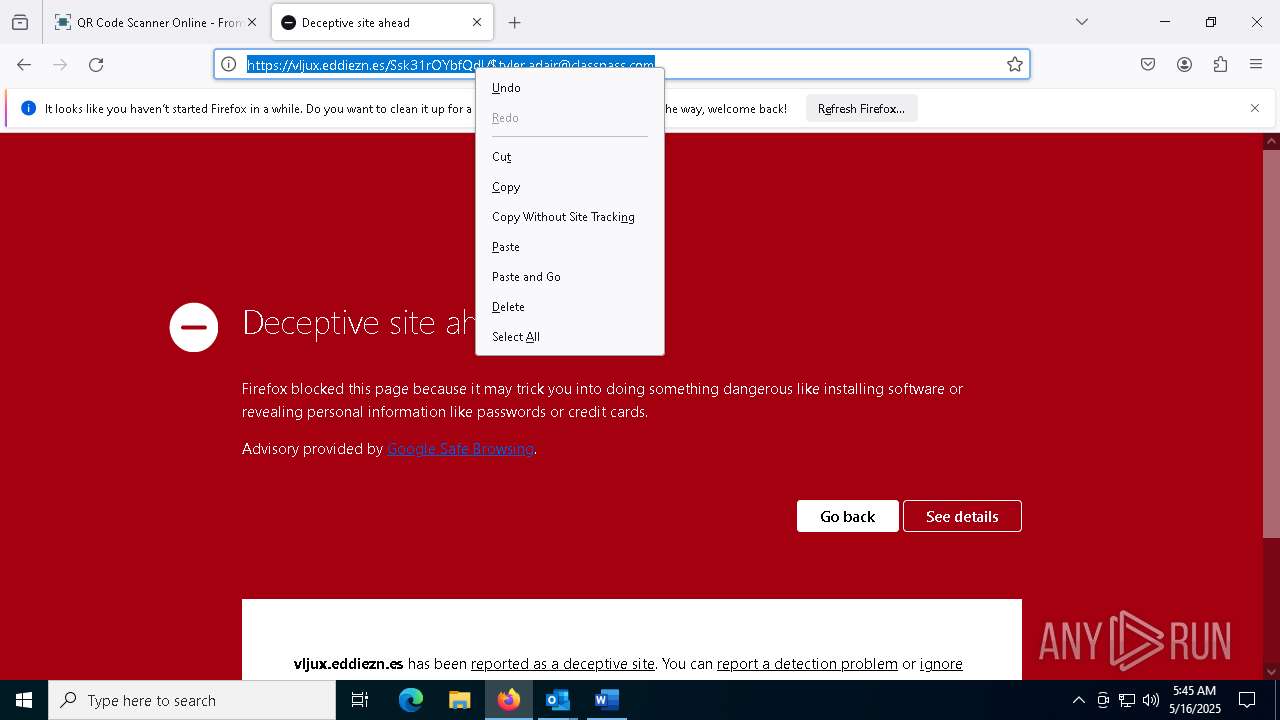Open site information for the blocked page
Screen dimensions: 1280x720
[x=229, y=64]
